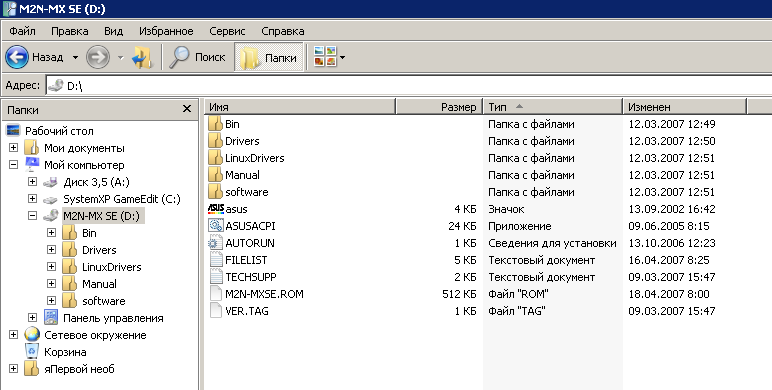Select Панель управления icon in tree
Screen dimensions: 772x390
(x=51, y=318)
